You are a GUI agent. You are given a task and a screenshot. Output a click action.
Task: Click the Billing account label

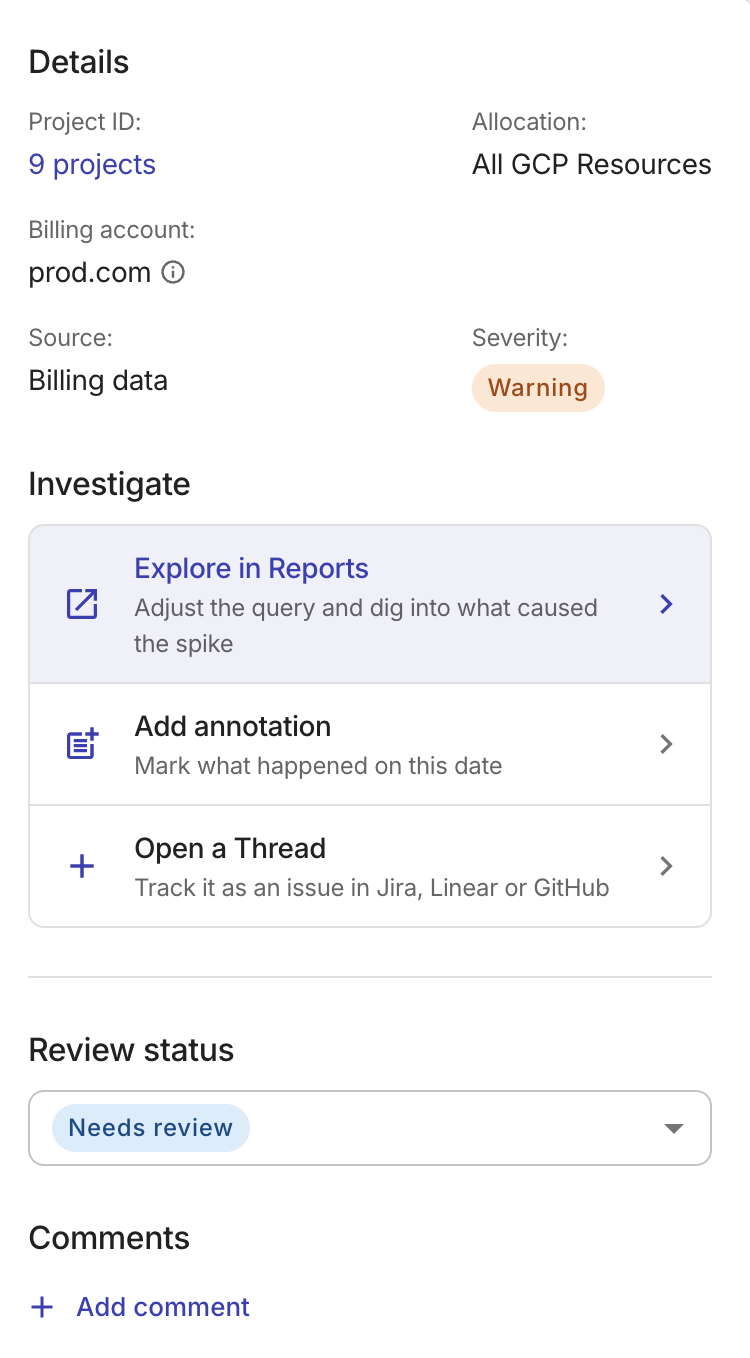112,230
